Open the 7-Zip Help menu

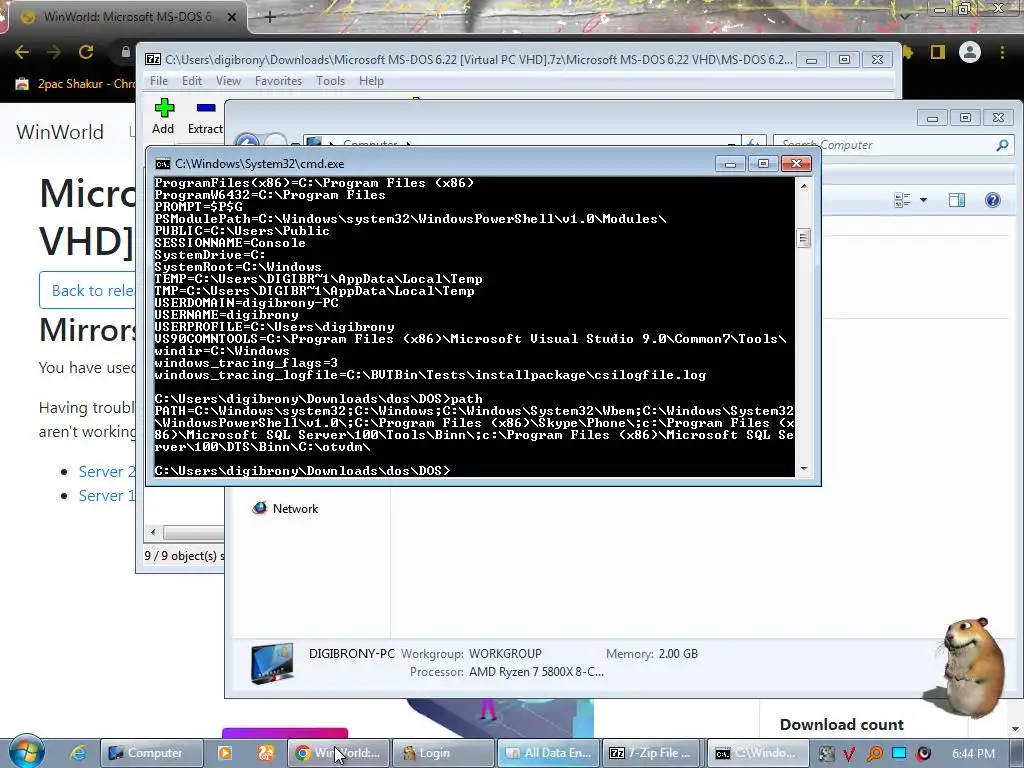coord(371,81)
